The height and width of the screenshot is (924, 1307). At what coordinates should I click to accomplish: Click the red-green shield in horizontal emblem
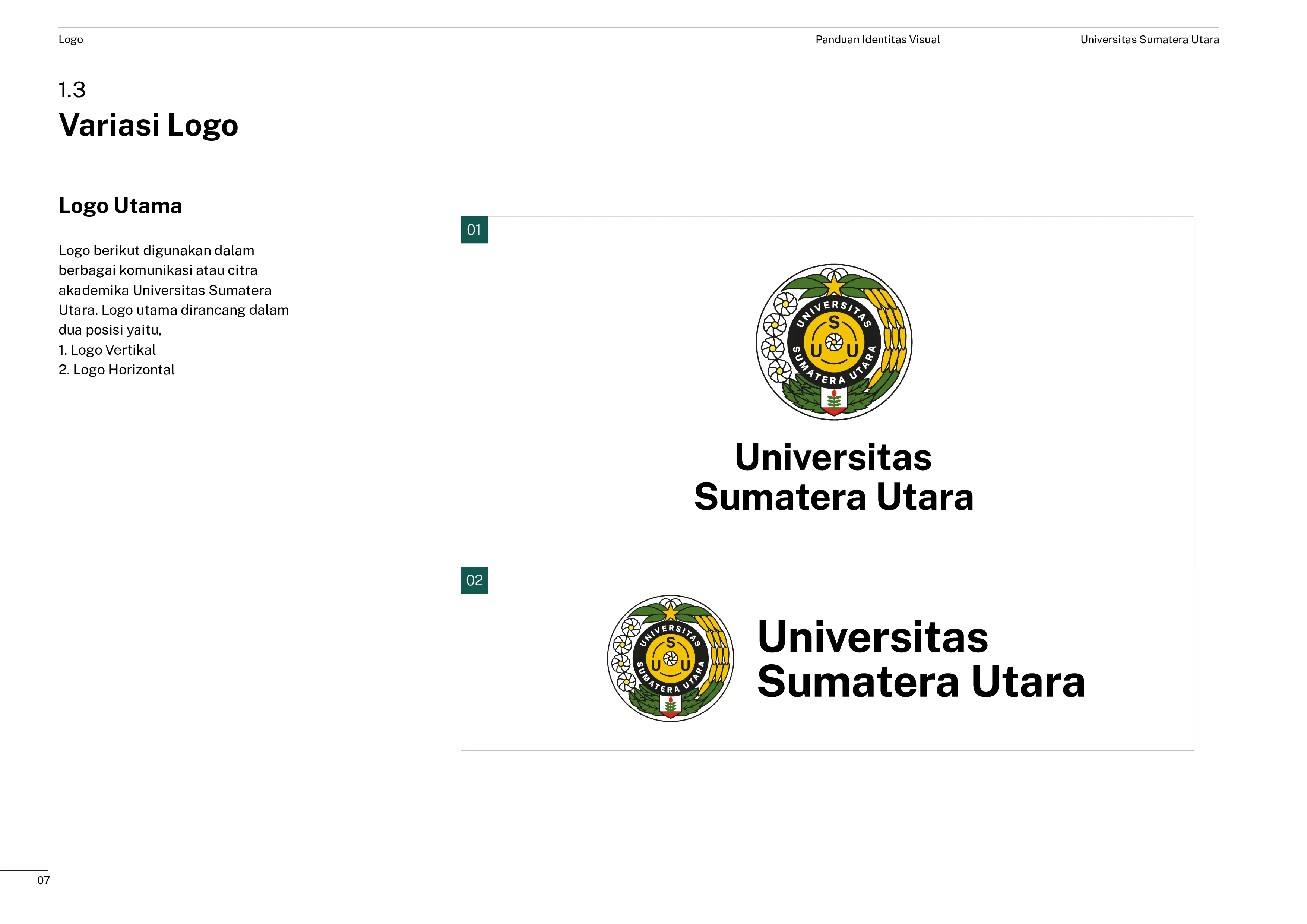[671, 706]
